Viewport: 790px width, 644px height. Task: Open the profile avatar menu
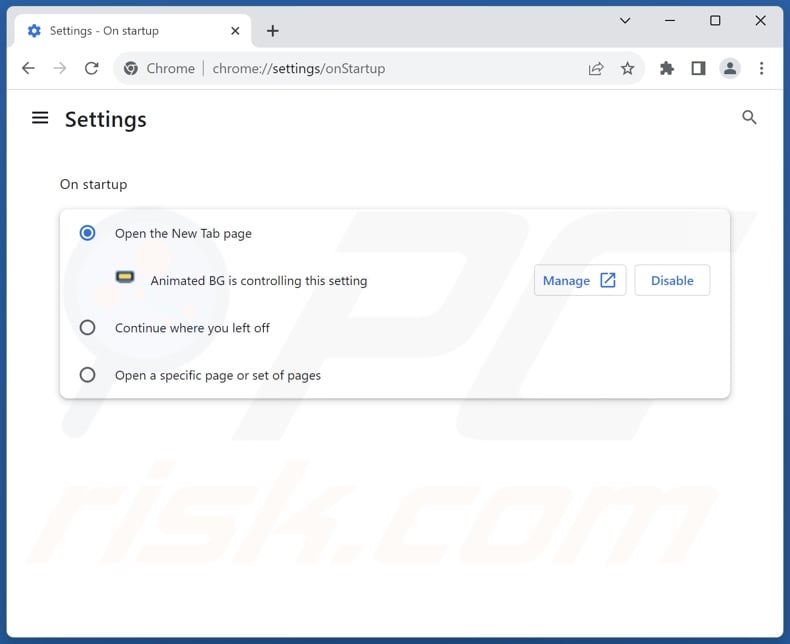[730, 69]
